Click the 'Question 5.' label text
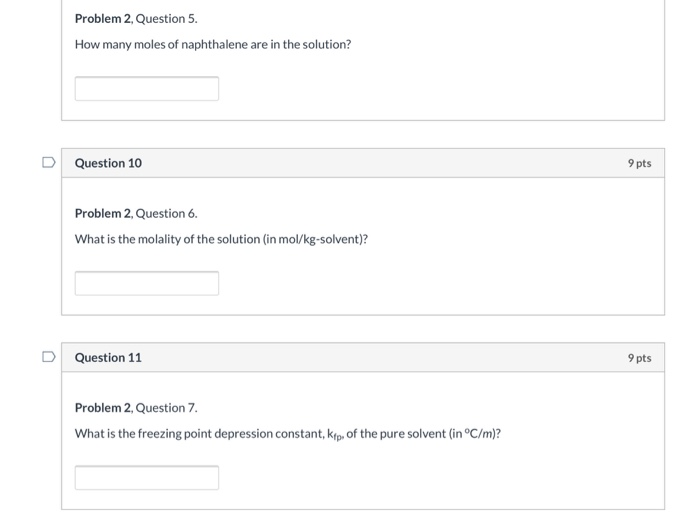The width and height of the screenshot is (700, 516). [x=166, y=19]
